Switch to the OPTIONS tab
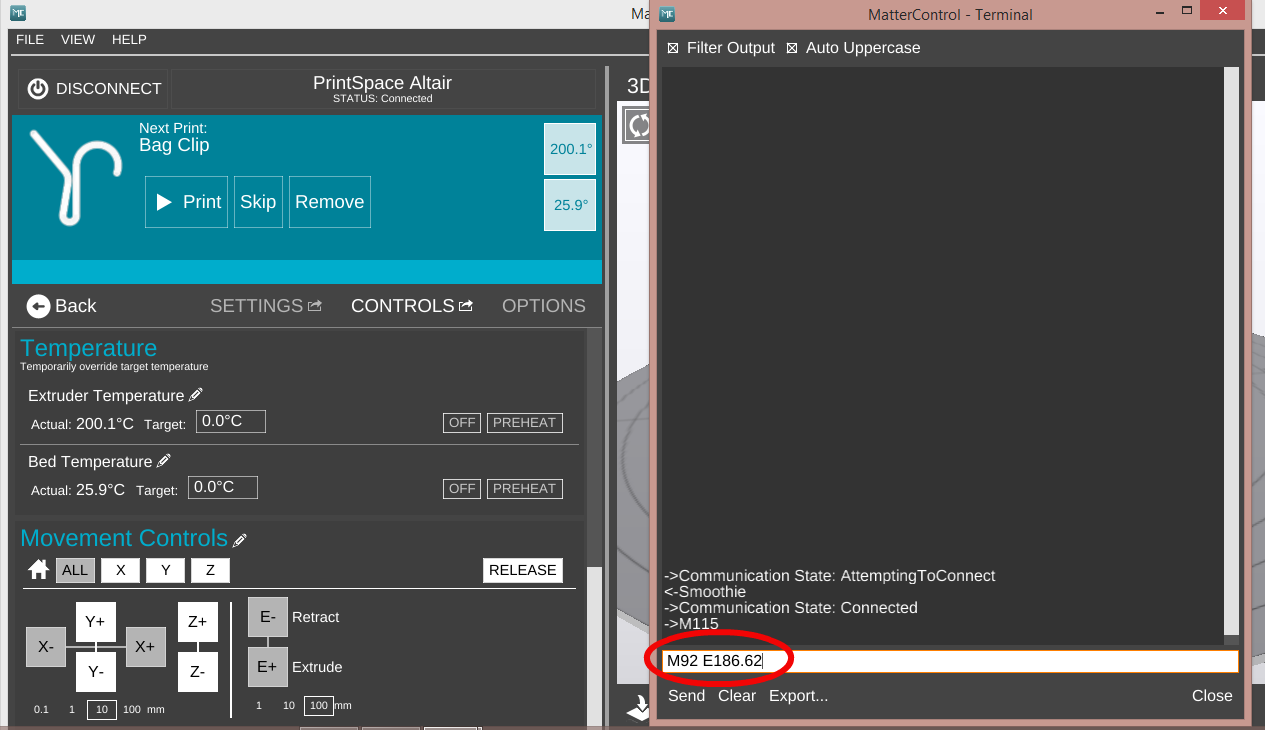Viewport: 1265px width, 730px height. pos(544,306)
